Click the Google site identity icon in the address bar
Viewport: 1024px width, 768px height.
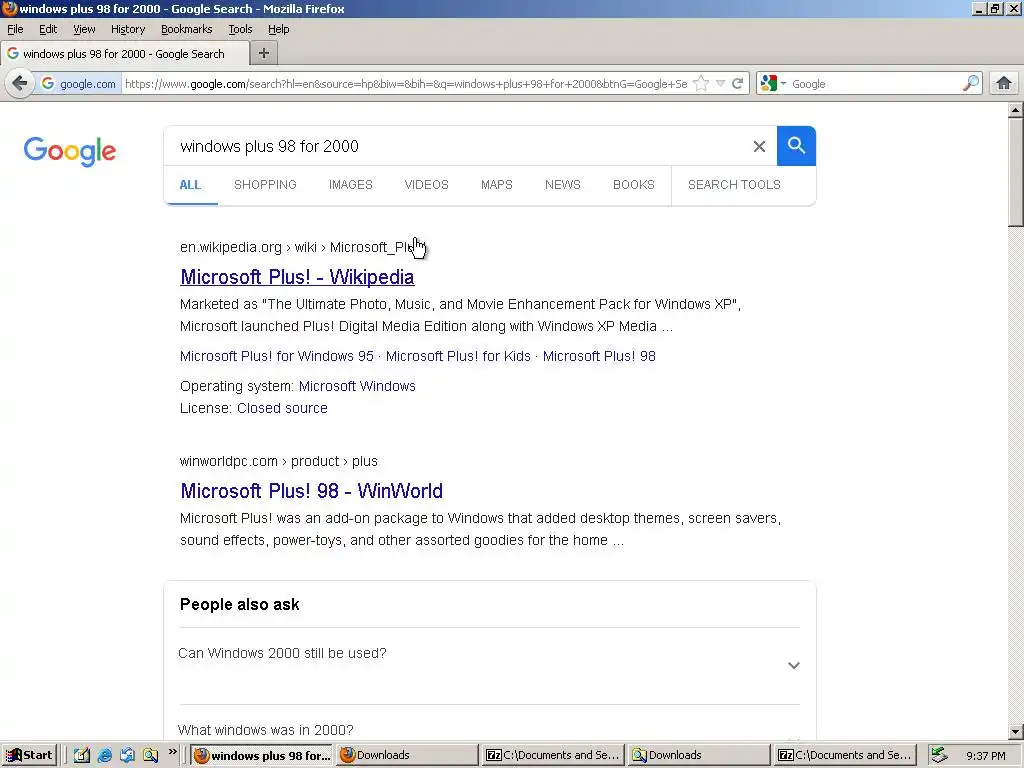coord(48,84)
